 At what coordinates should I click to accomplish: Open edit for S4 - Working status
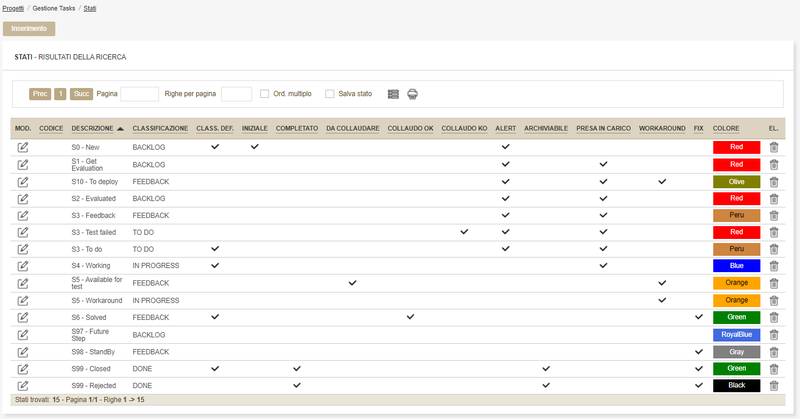click(x=23, y=266)
